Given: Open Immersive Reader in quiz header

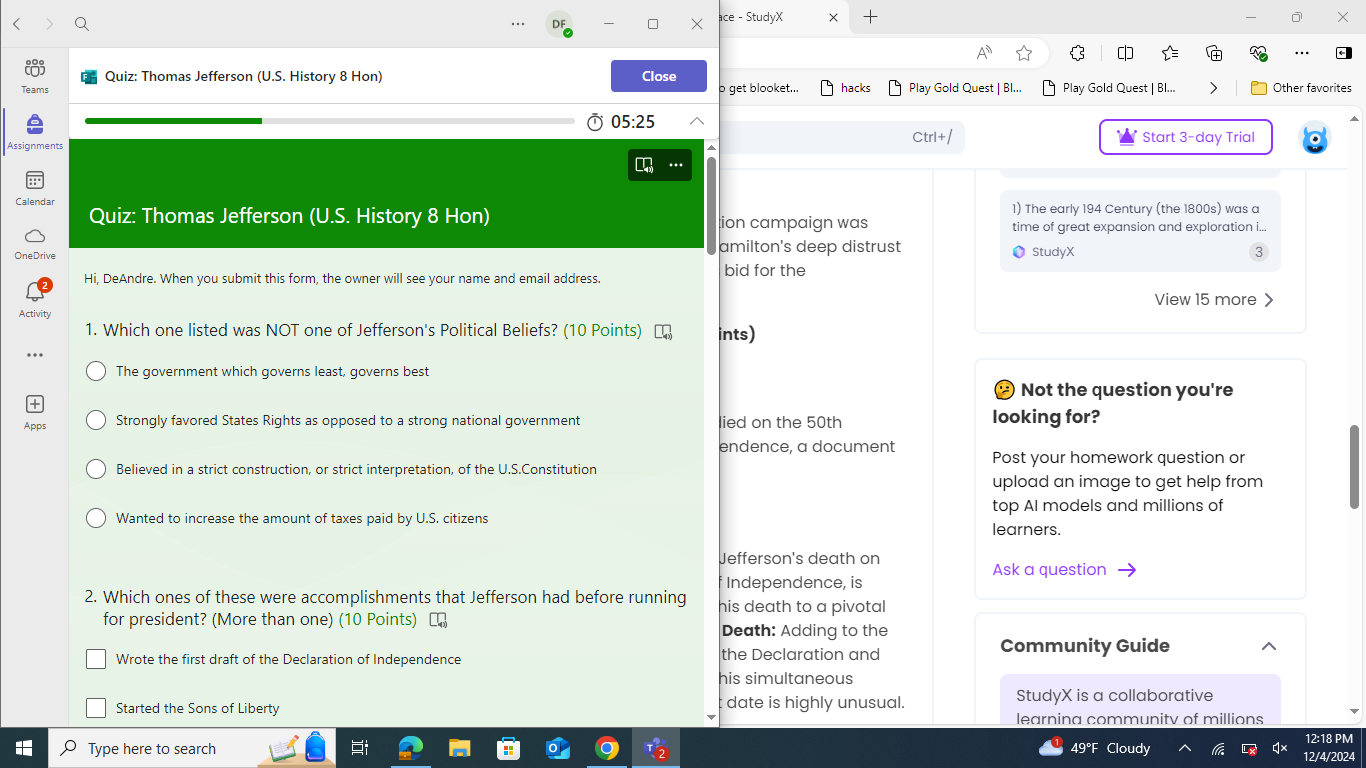Looking at the screenshot, I should (645, 165).
